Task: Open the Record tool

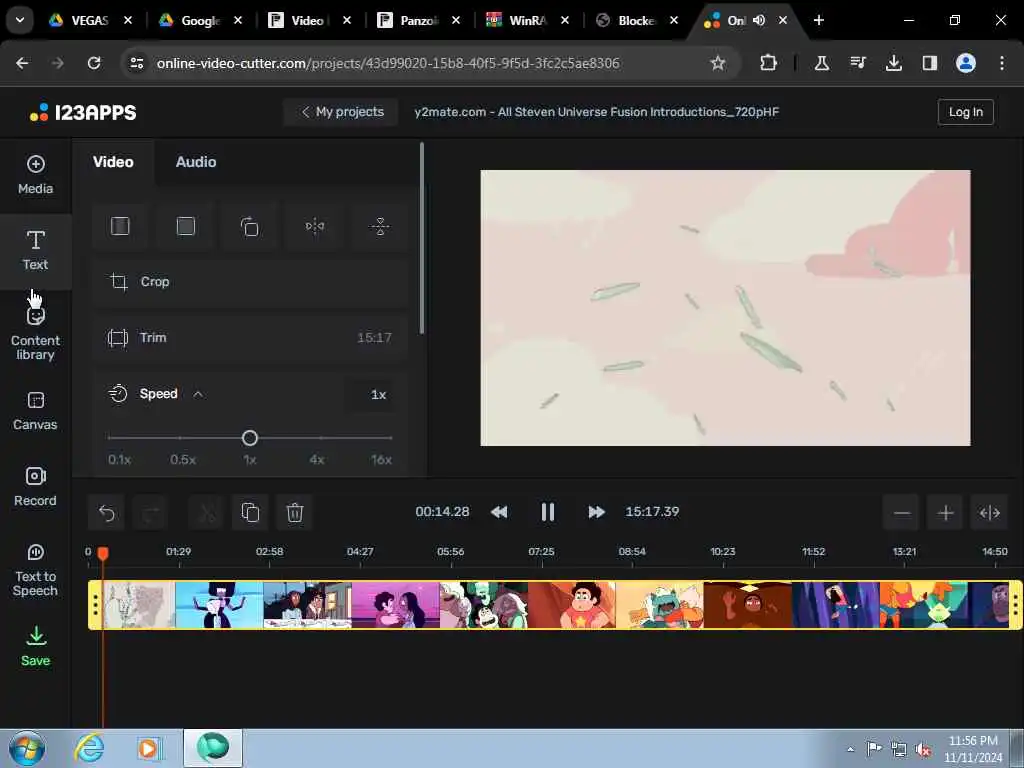Action: point(35,487)
